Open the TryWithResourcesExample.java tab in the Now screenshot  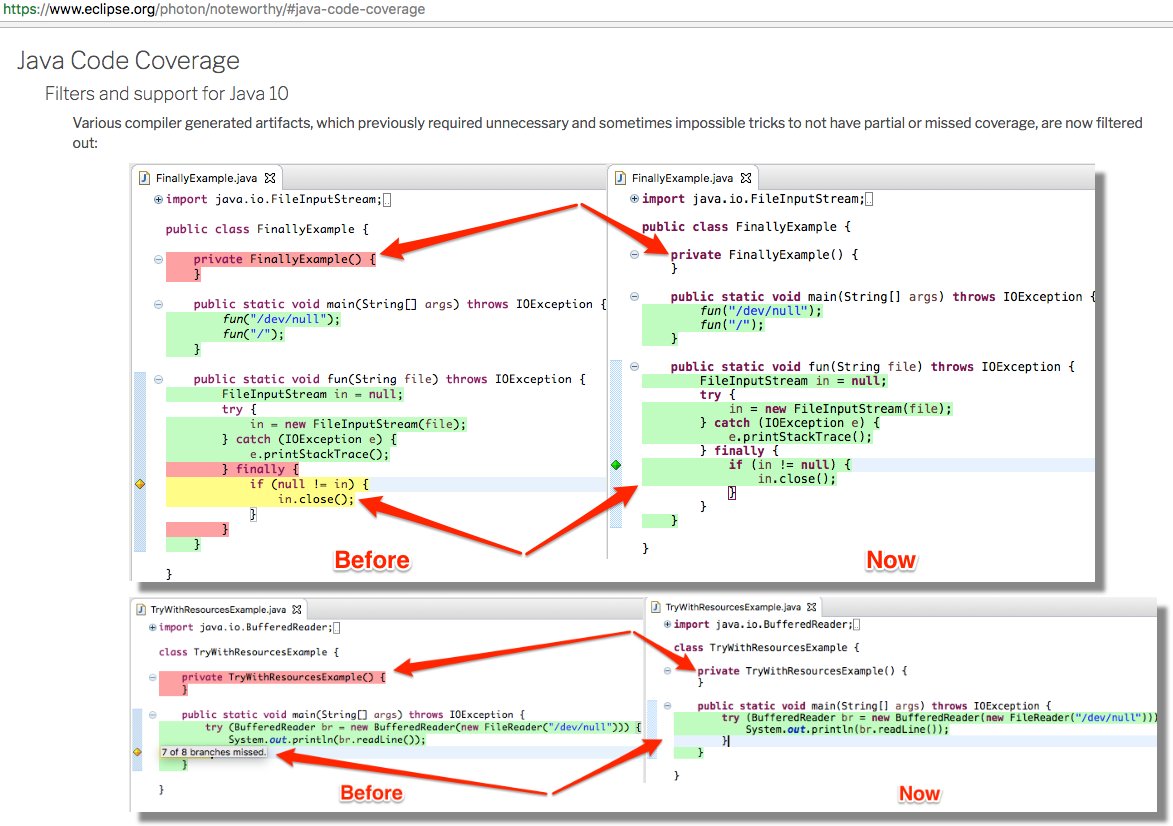[733, 607]
